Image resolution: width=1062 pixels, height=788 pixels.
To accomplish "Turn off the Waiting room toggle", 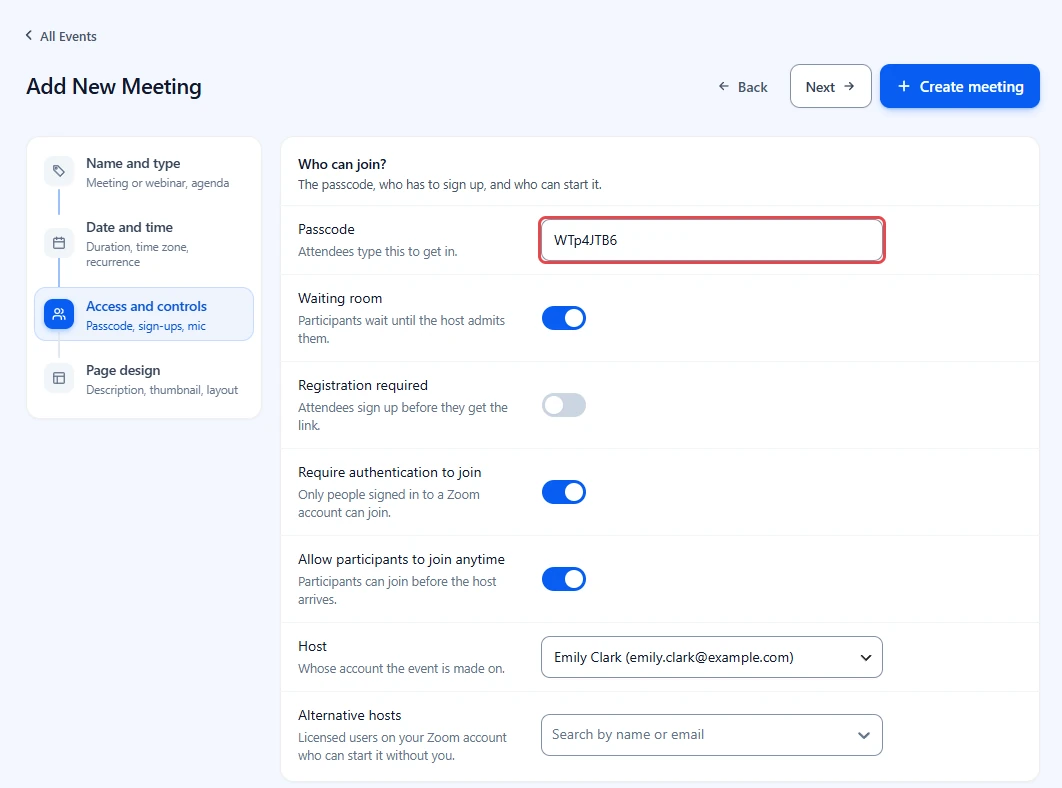I will [564, 318].
